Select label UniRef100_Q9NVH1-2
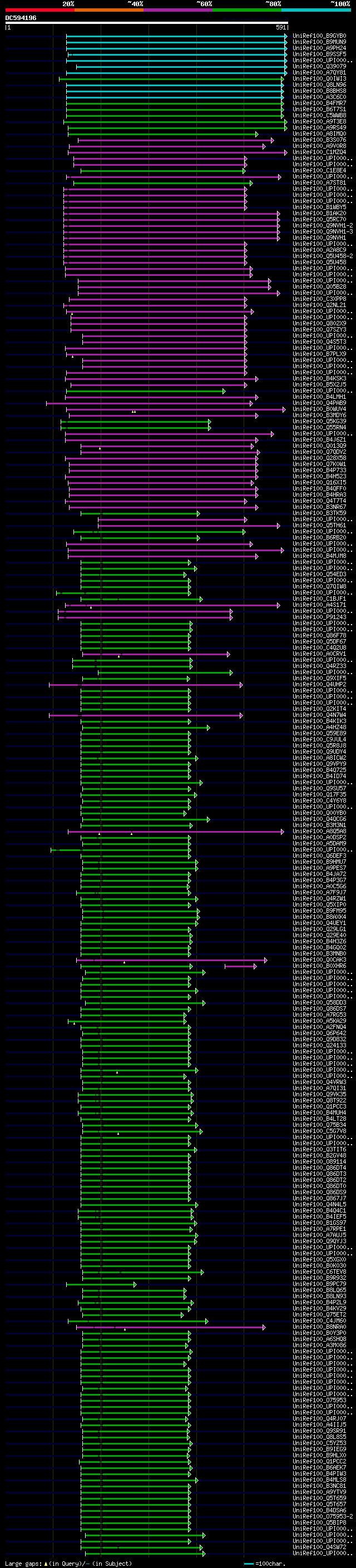The image size is (356, 1568). [323, 226]
